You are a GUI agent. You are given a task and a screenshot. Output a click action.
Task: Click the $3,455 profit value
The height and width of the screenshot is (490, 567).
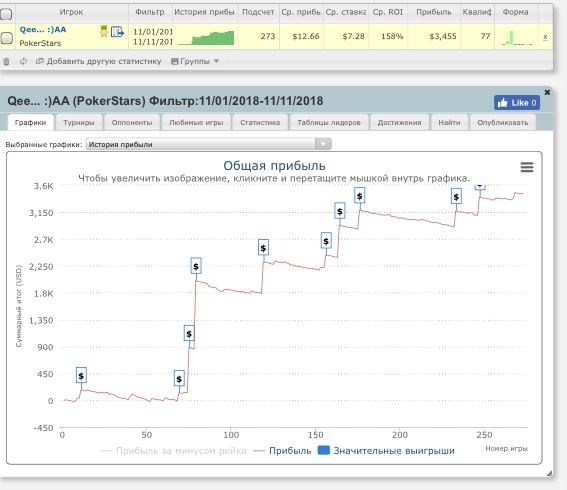[x=443, y=36]
